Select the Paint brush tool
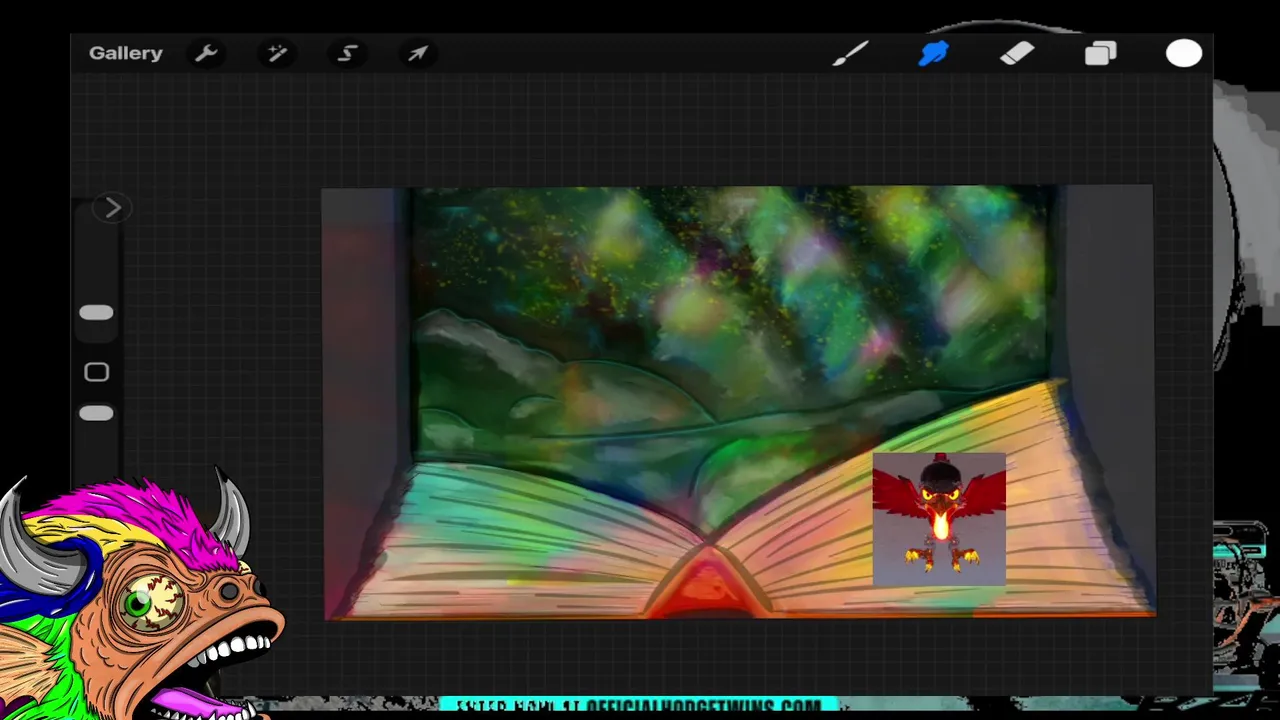 pos(850,53)
